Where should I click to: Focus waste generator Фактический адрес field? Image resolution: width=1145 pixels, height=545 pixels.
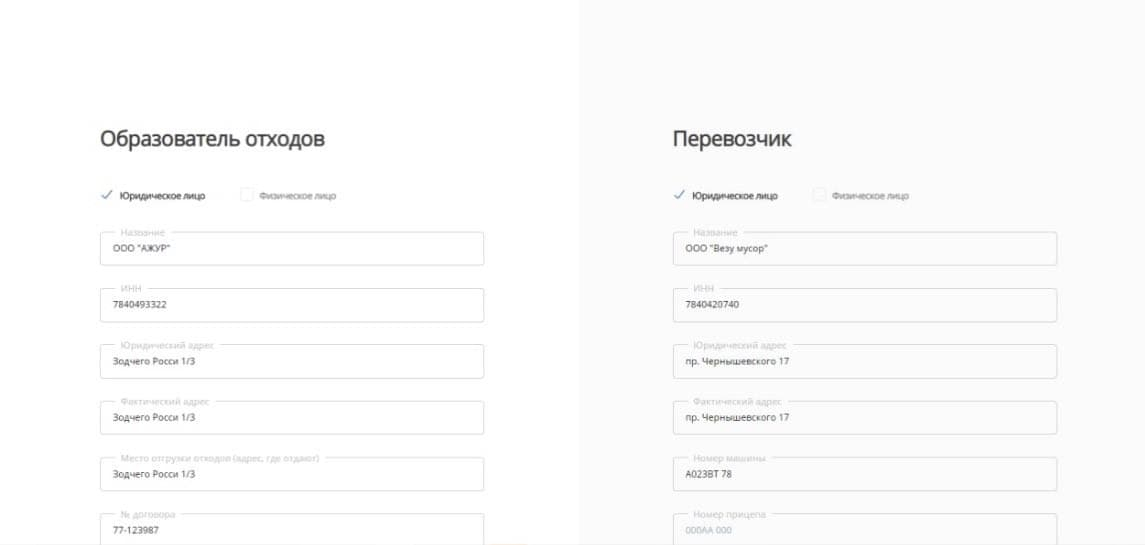[x=292, y=418]
